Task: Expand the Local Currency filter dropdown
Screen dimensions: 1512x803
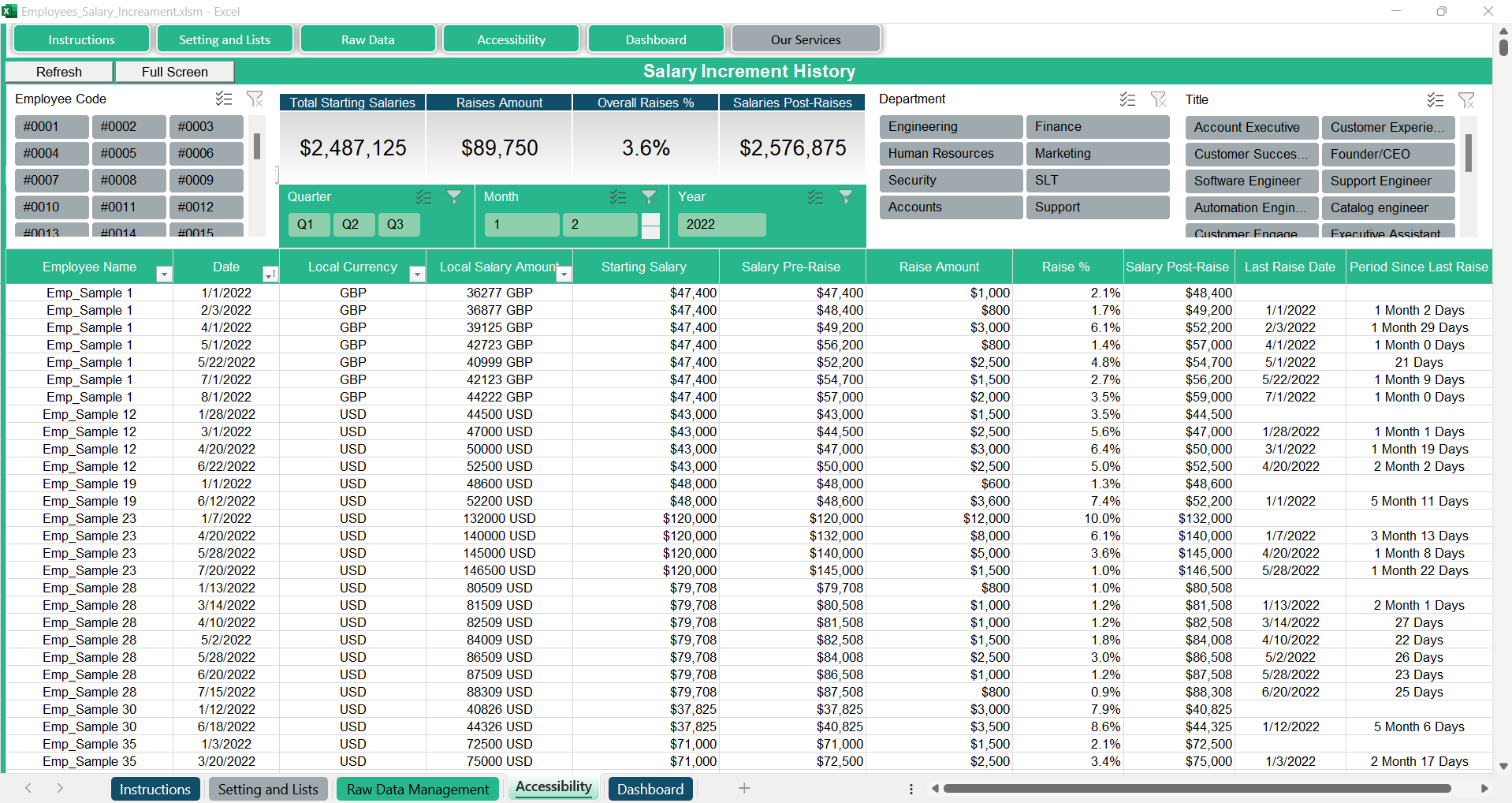Action: 417,274
